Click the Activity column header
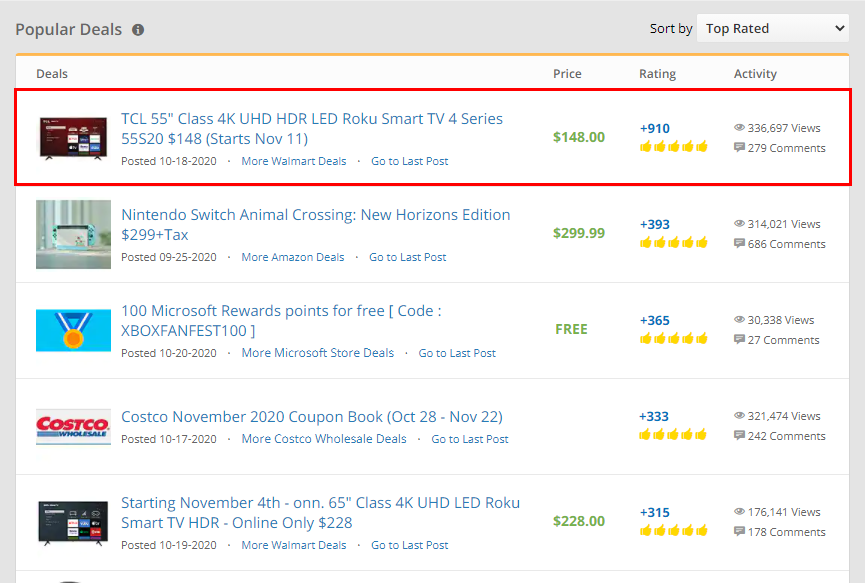 click(x=755, y=74)
